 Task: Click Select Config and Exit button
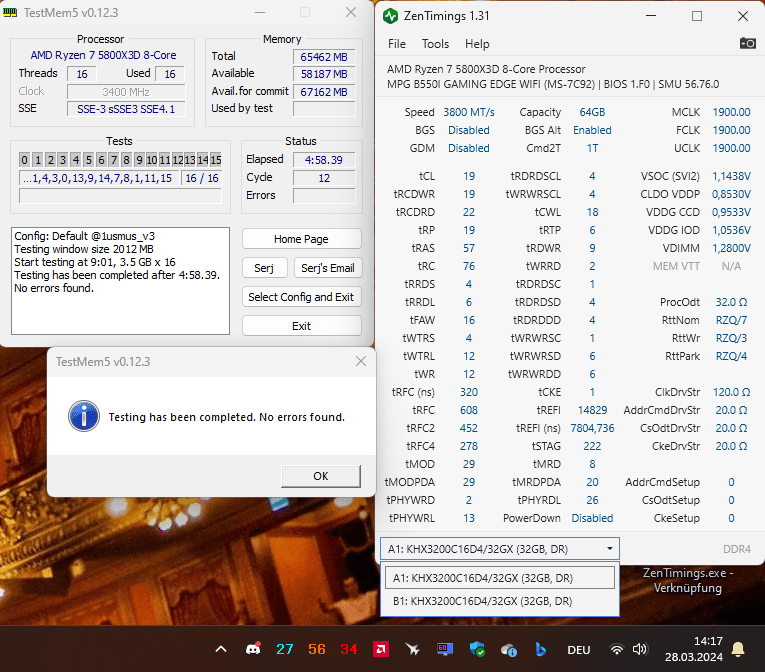click(302, 297)
